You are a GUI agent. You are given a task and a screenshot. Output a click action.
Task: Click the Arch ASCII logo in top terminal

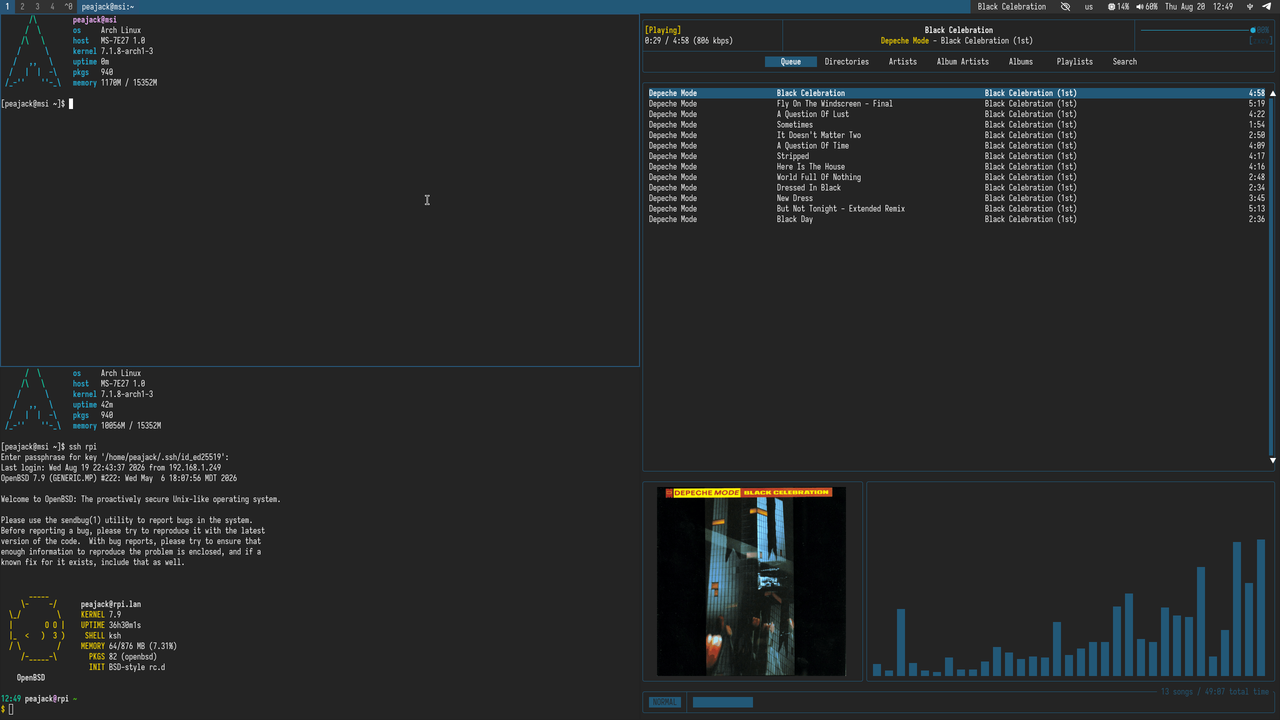[x=34, y=51]
